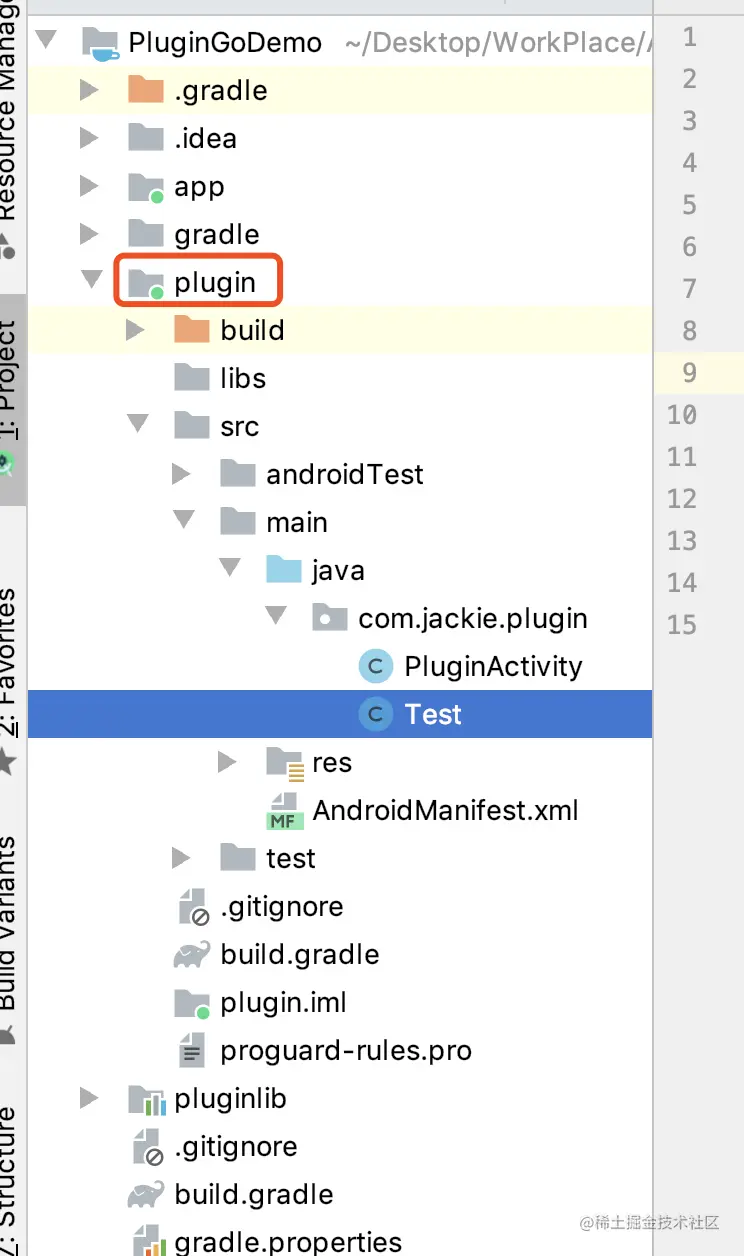Click the Test class icon
This screenshot has width=744, height=1256.
[x=376, y=714]
